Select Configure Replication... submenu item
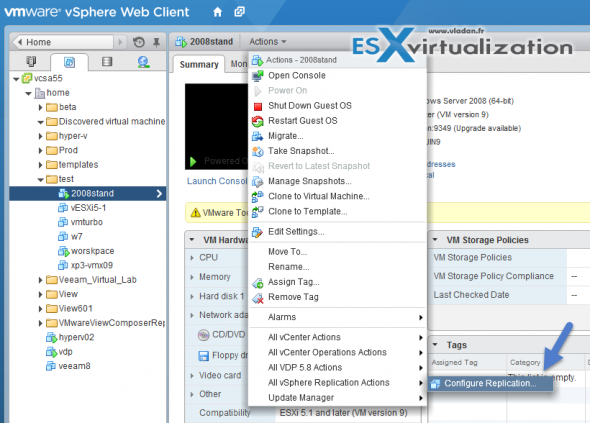 click(x=490, y=383)
